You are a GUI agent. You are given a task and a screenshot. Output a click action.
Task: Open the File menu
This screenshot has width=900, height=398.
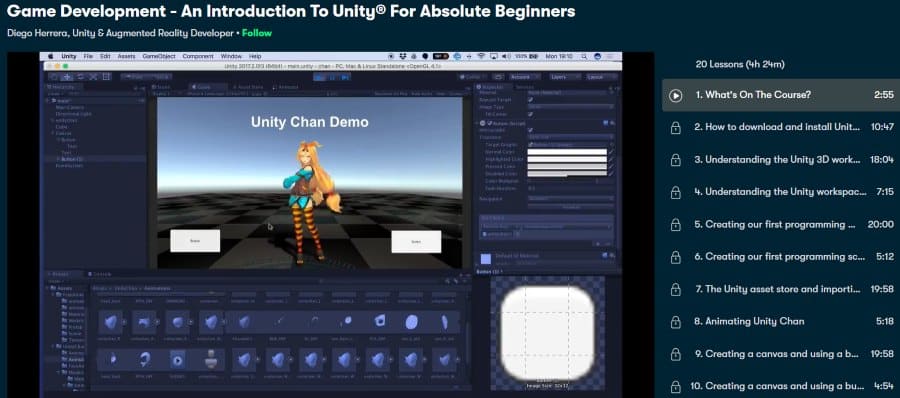[x=88, y=56]
